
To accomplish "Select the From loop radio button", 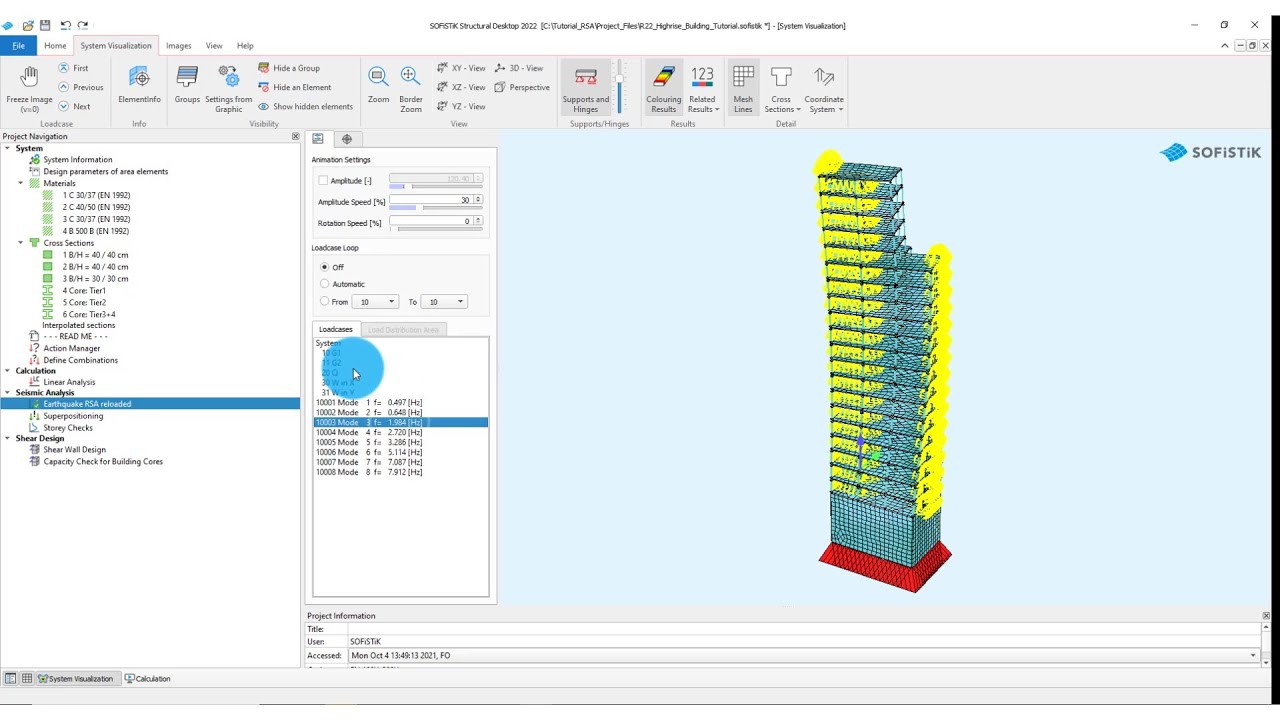I will pyautogui.click(x=324, y=301).
